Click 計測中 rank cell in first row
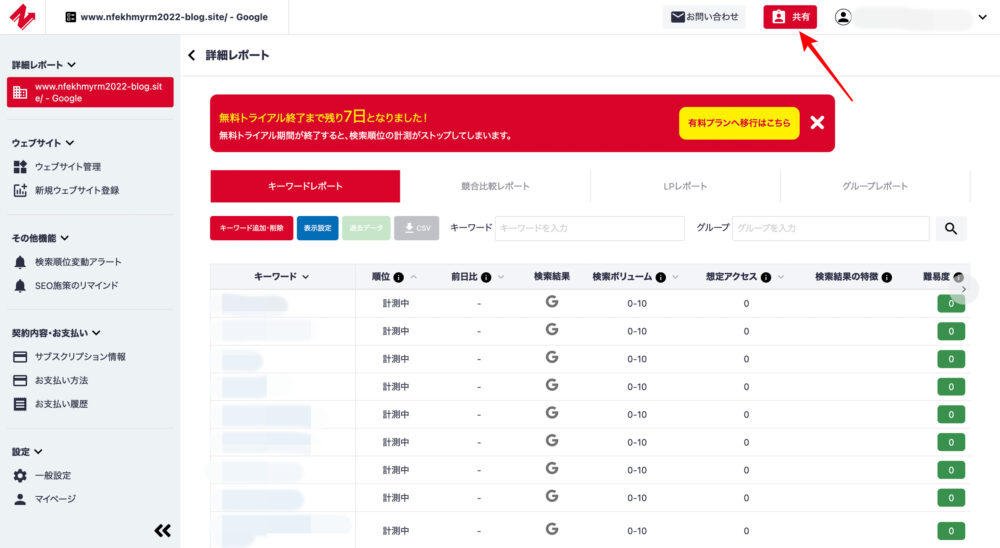 [395, 304]
